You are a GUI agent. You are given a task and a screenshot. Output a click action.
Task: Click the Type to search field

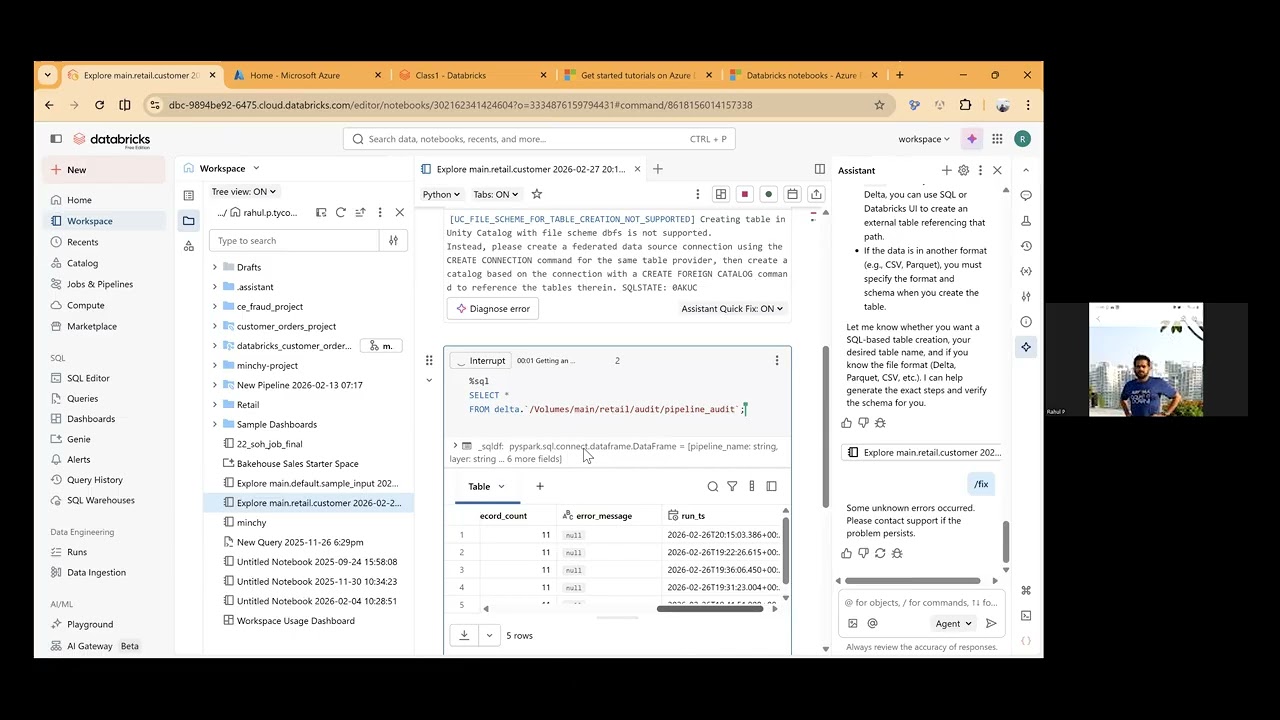(x=294, y=240)
